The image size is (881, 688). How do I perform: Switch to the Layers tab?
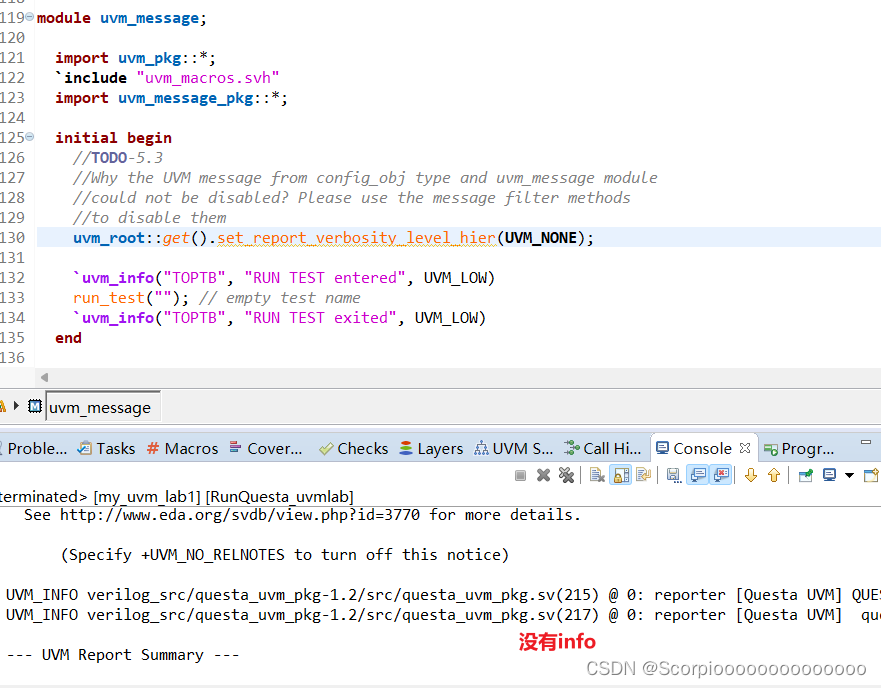tap(438, 448)
